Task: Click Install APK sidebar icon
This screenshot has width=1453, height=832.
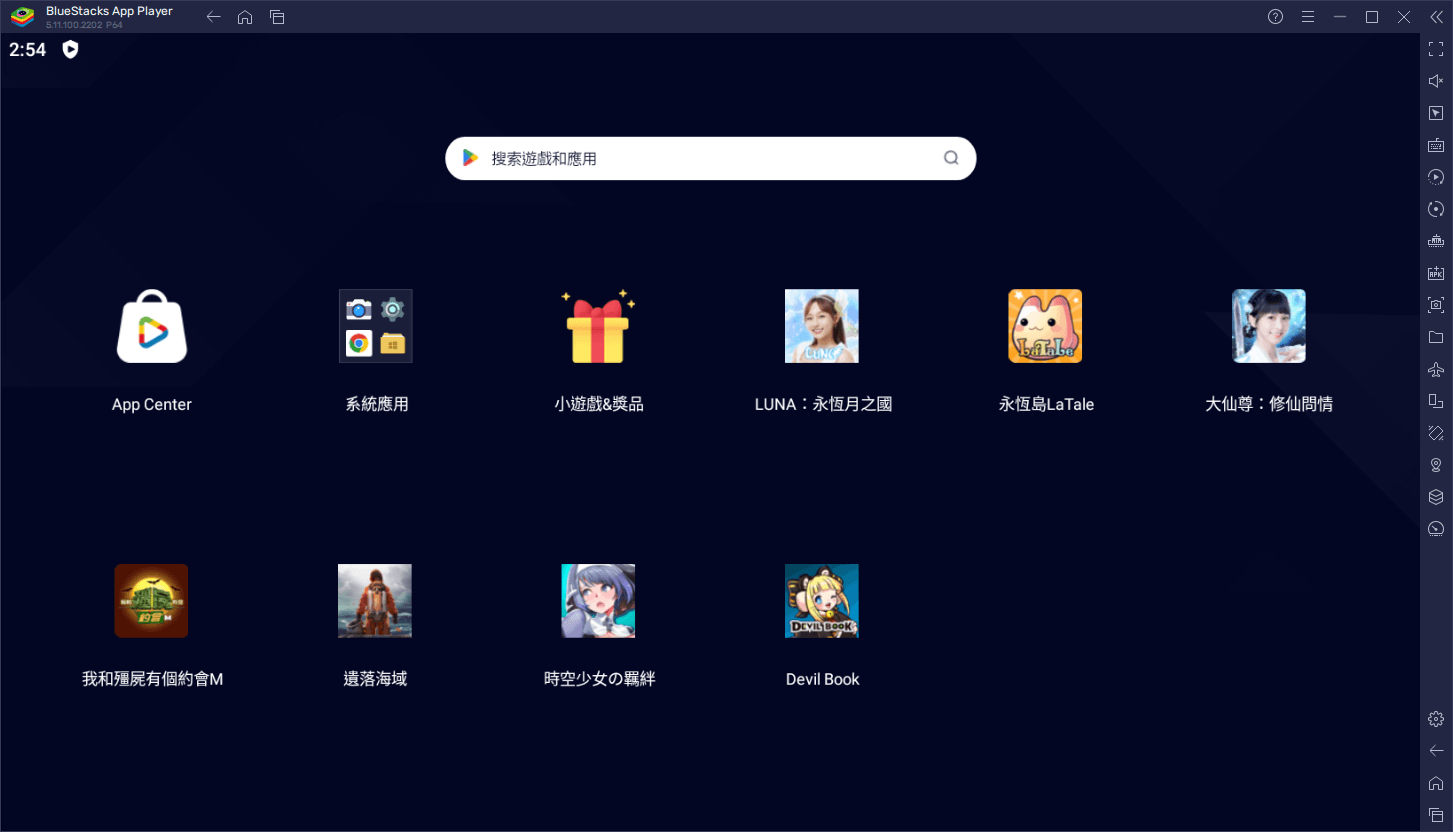Action: pos(1436,273)
